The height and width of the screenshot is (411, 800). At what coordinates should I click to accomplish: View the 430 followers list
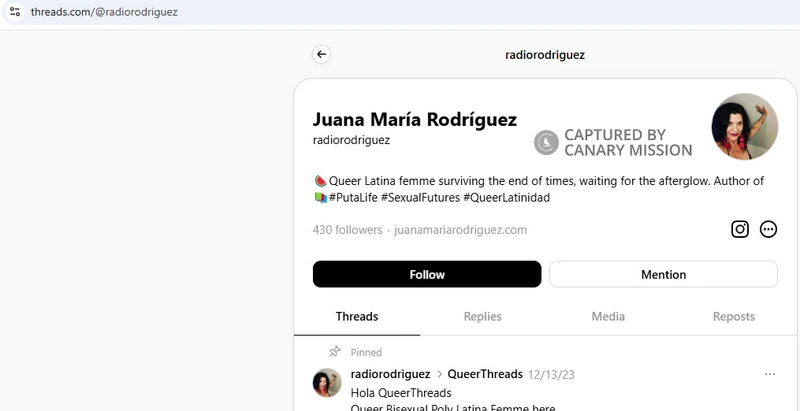(347, 230)
